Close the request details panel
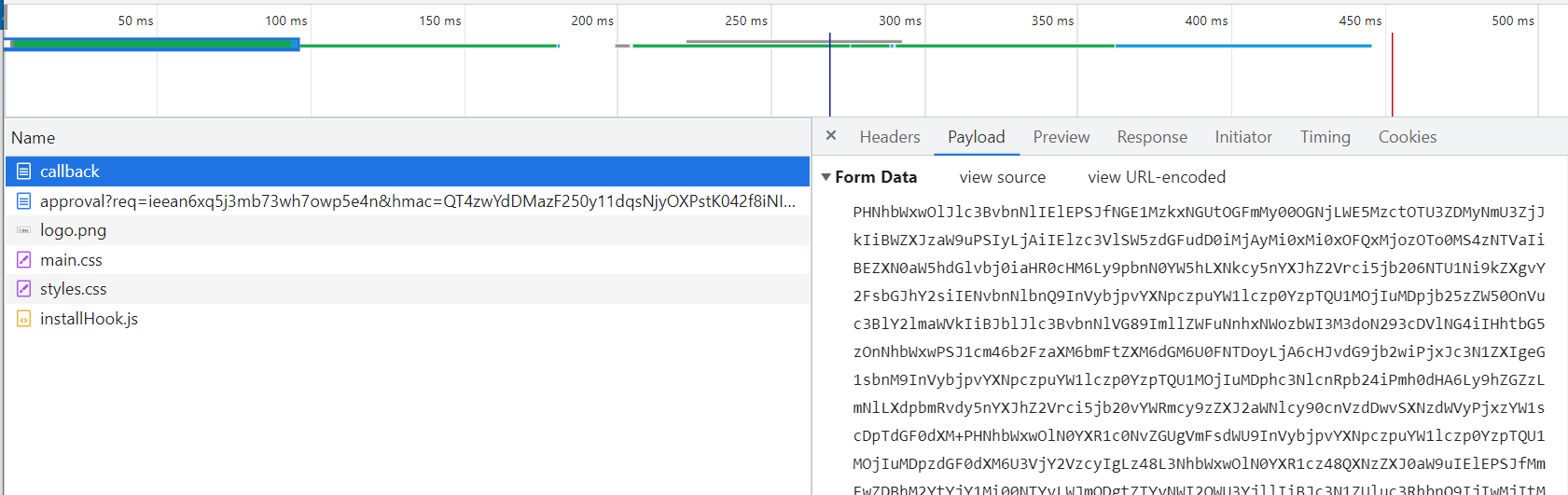 coord(831,136)
